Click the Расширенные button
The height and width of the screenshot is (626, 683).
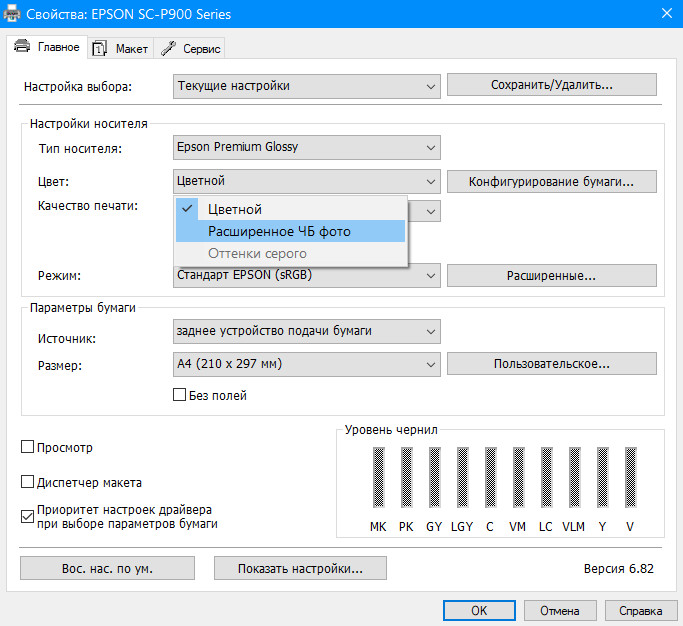pyautogui.click(x=551, y=276)
